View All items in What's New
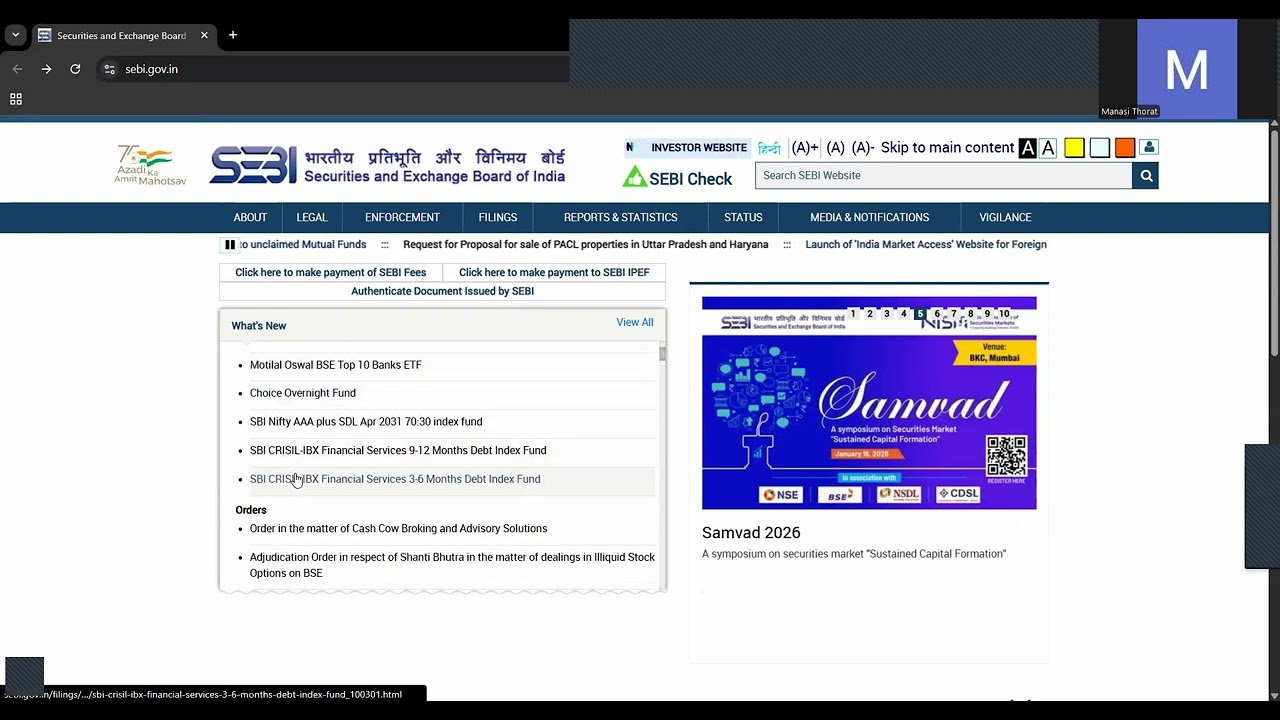 (635, 322)
